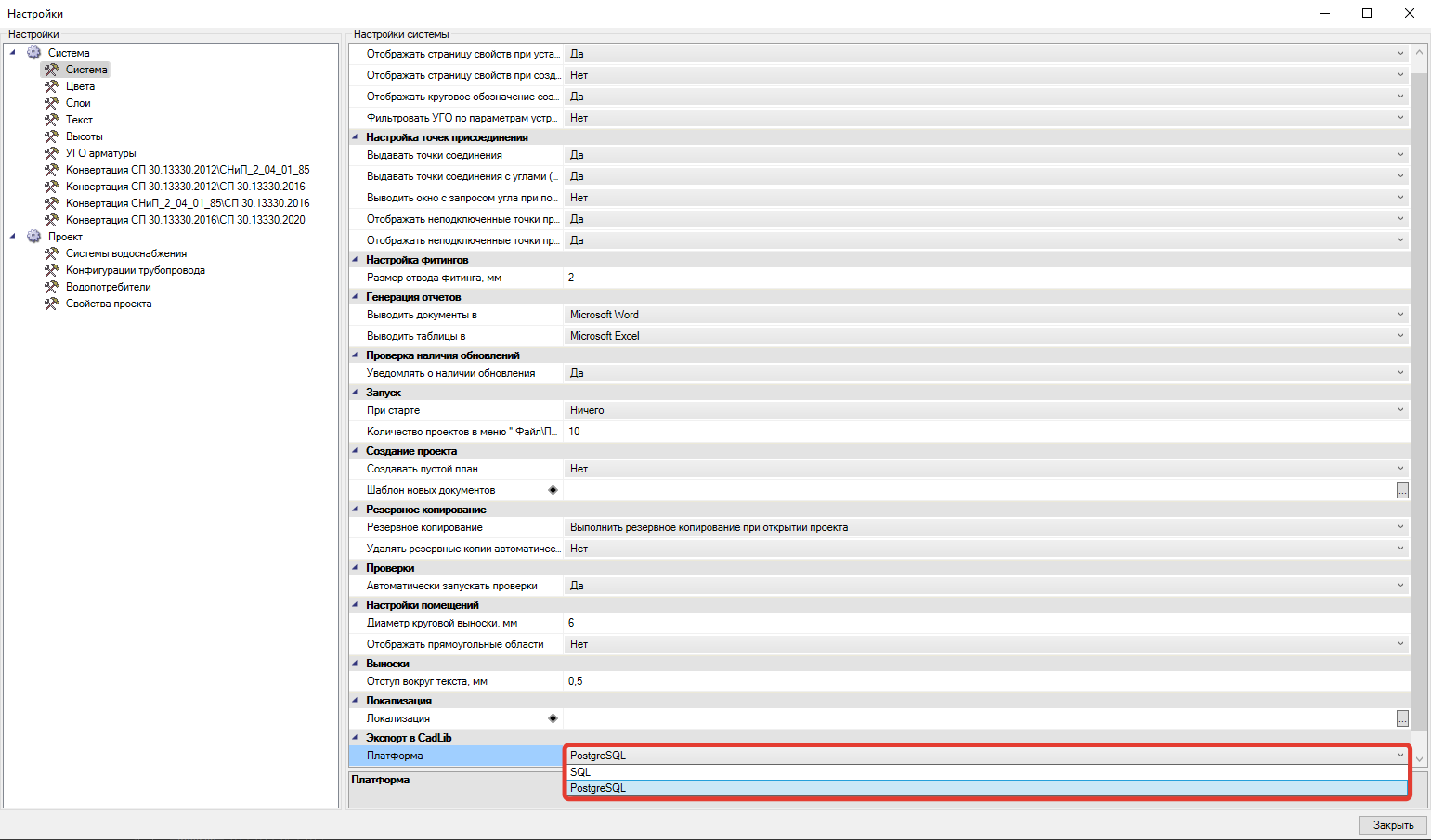Image resolution: width=1431 pixels, height=840 pixels.
Task: Click the tools icon next to Водопотребители
Action: 52,287
